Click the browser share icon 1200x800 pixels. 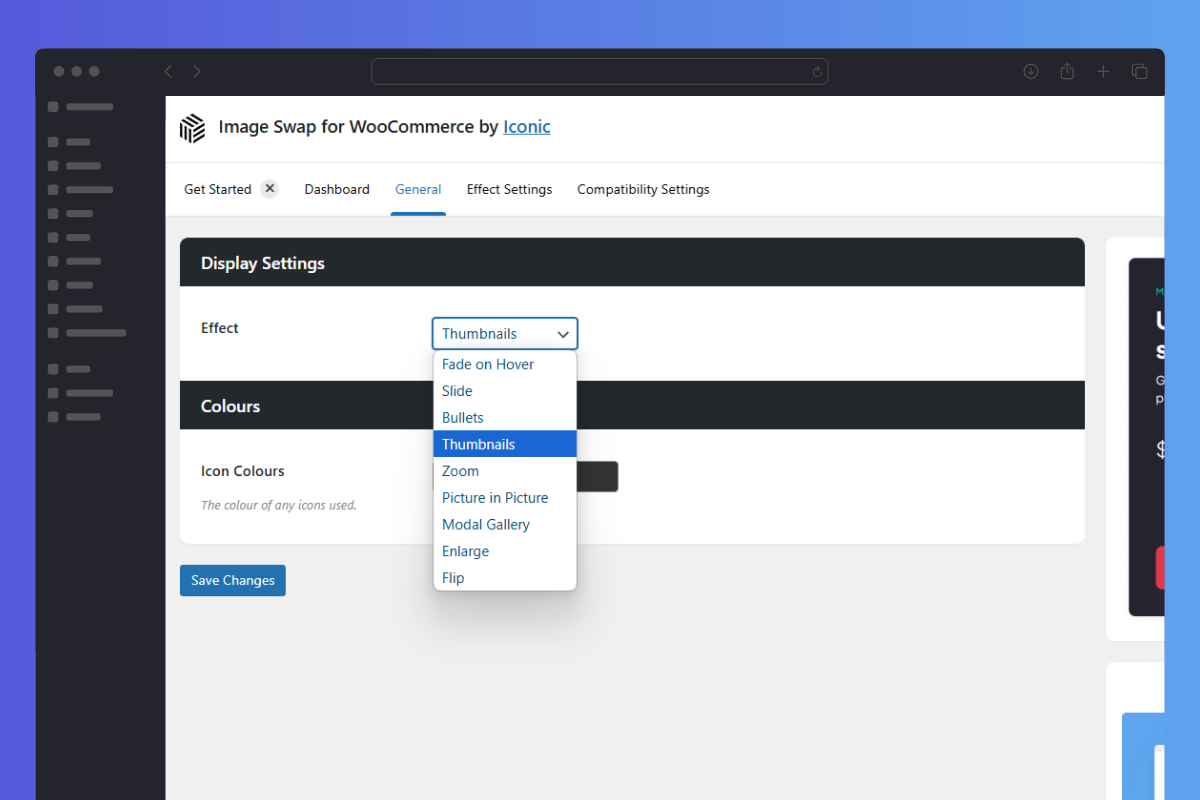(x=1067, y=71)
